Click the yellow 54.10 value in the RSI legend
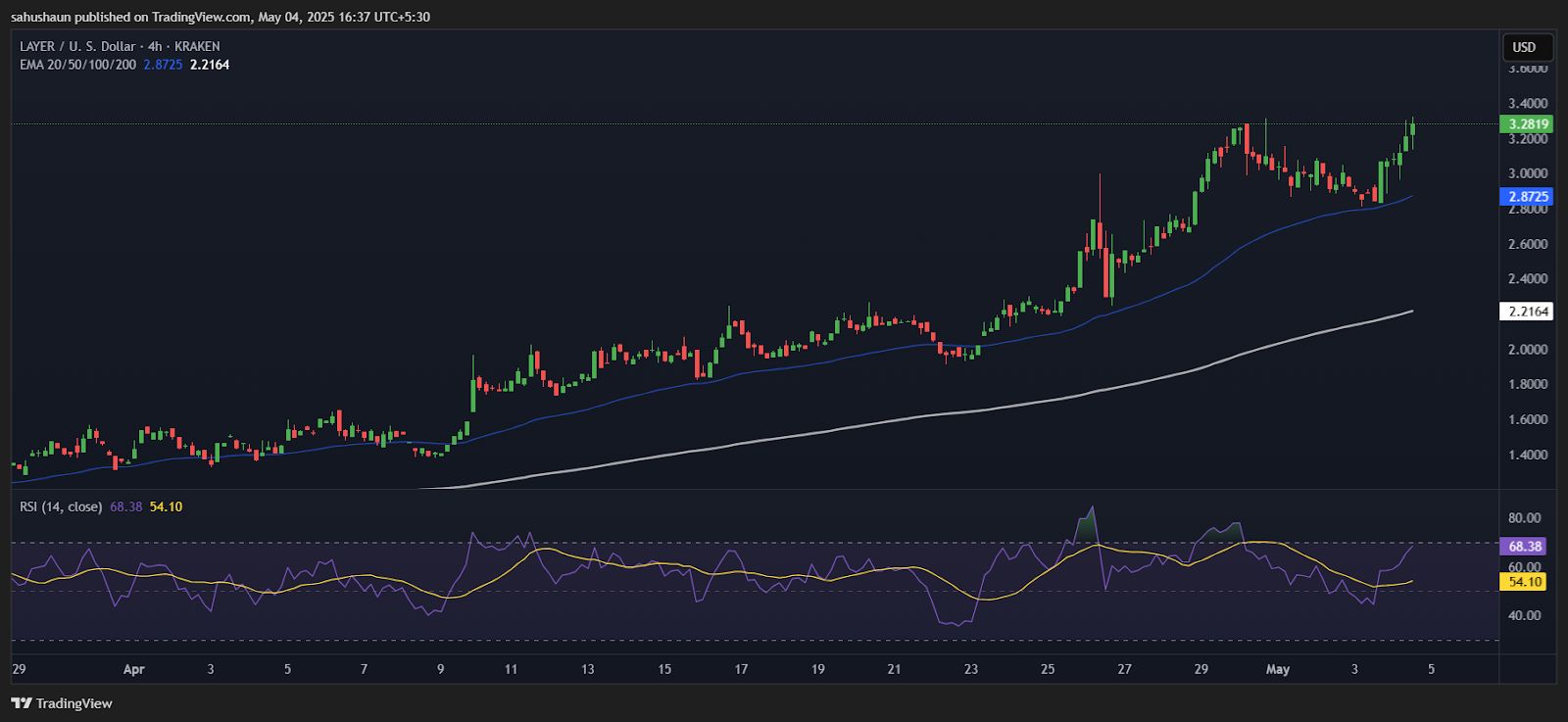Screen dimensions: 1568x722 (166, 506)
